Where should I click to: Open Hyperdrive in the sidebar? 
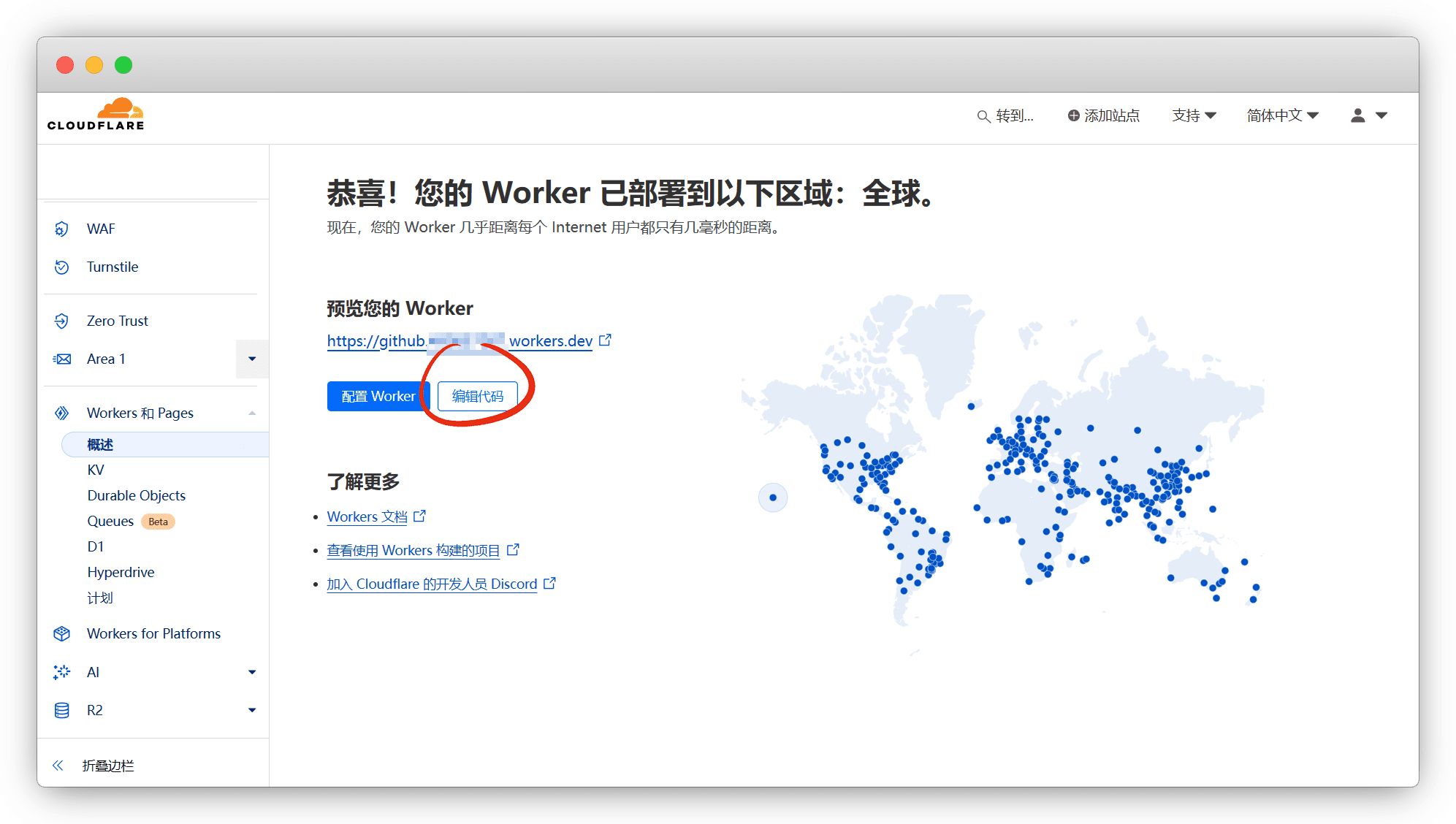point(121,572)
